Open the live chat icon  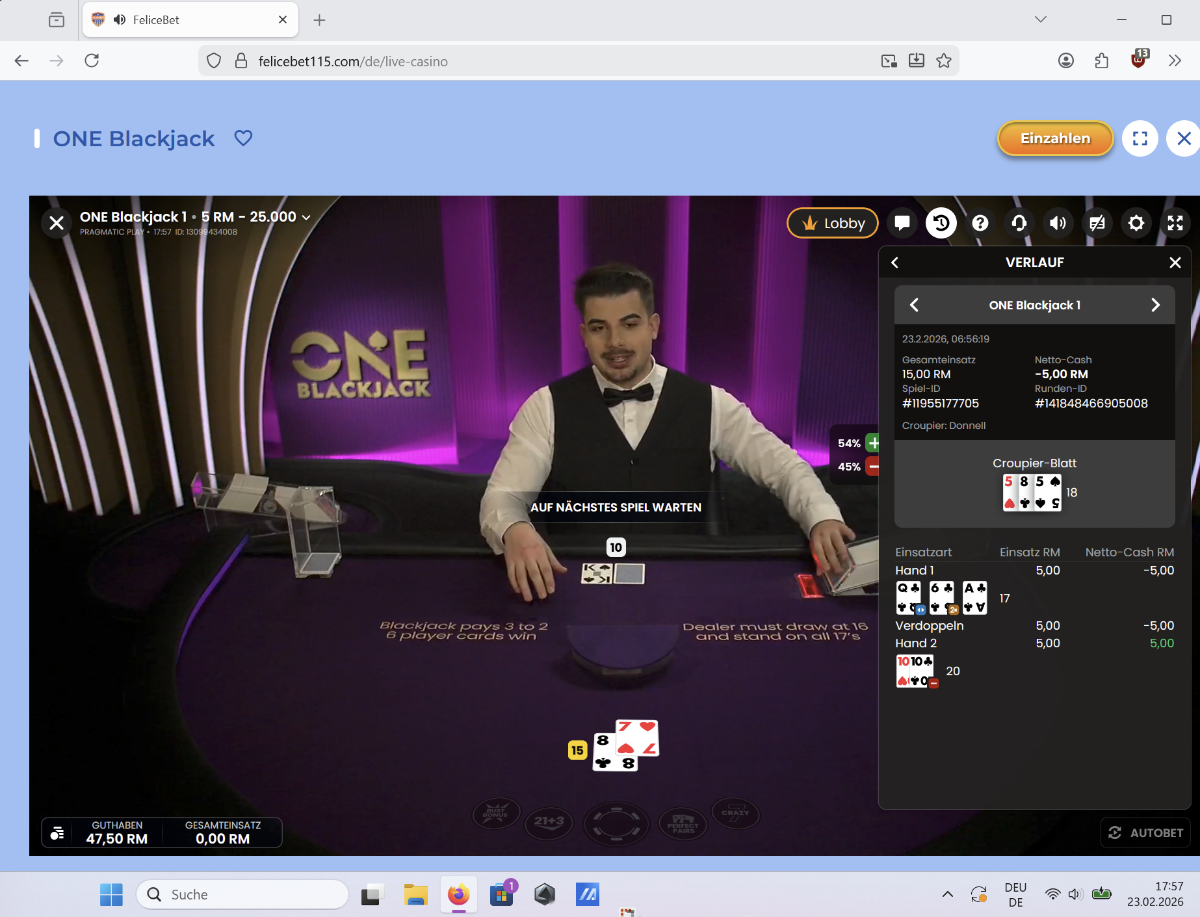[902, 223]
